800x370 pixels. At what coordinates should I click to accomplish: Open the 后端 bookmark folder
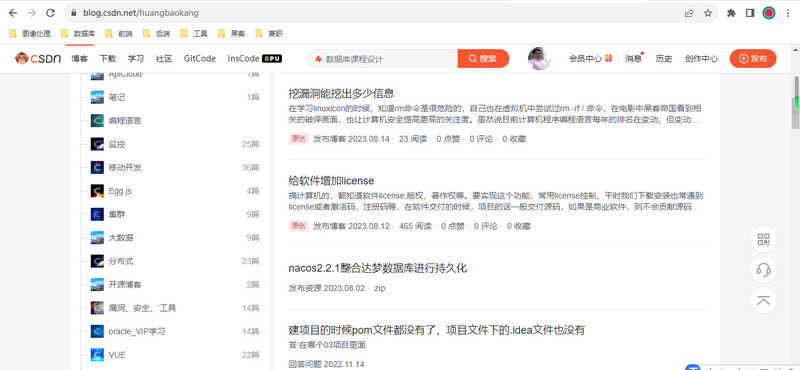click(x=157, y=34)
